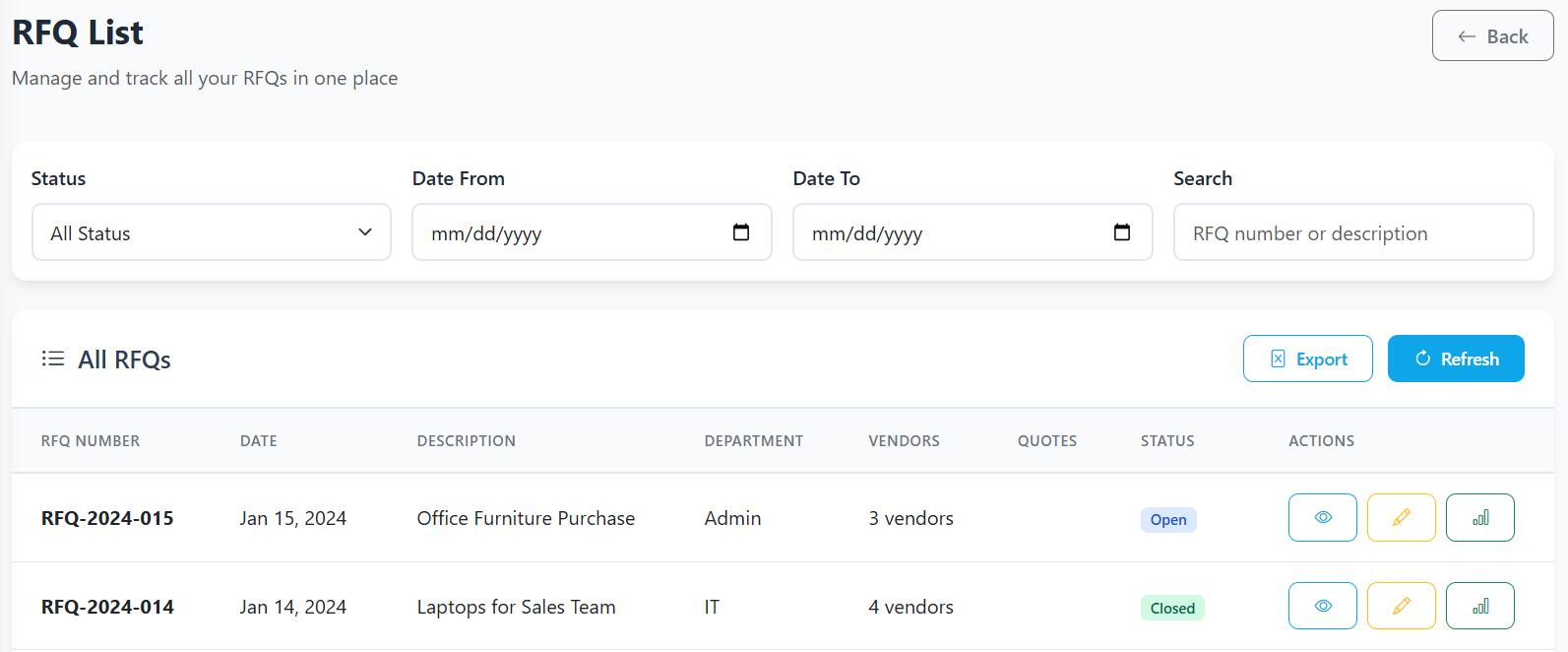Click into the Date To input field

[x=951, y=232]
